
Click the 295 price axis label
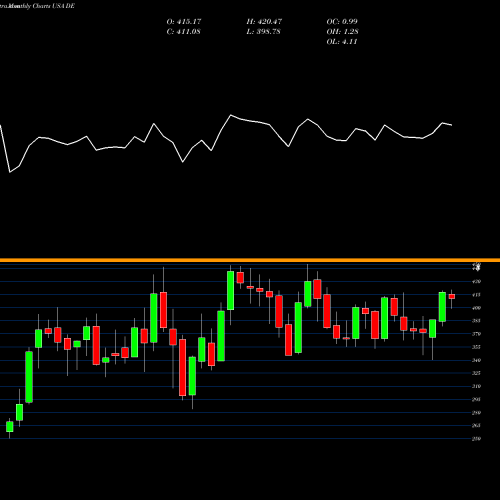point(477,399)
